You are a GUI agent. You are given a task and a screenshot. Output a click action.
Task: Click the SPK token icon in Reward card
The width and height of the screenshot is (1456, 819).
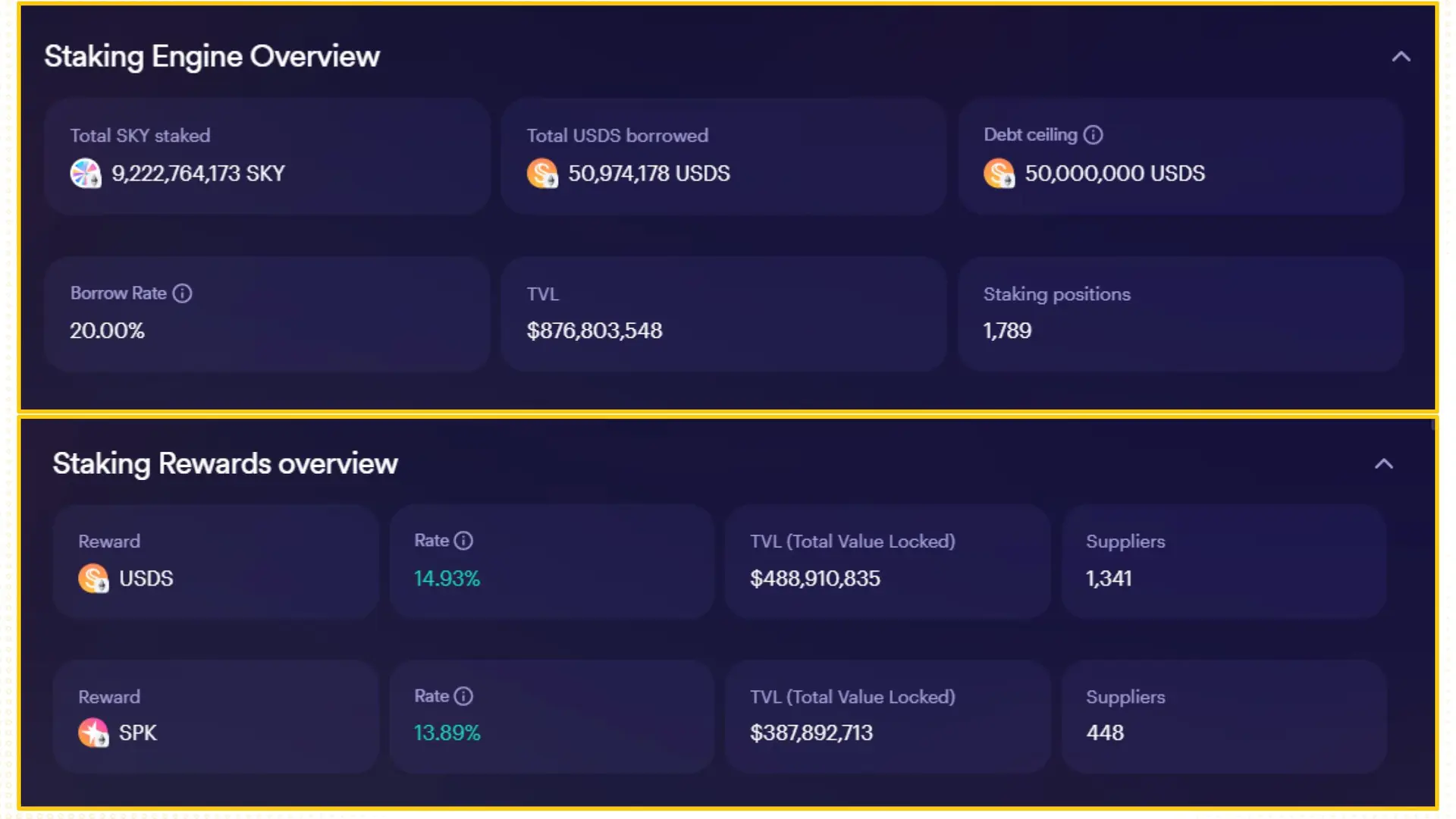pos(93,733)
